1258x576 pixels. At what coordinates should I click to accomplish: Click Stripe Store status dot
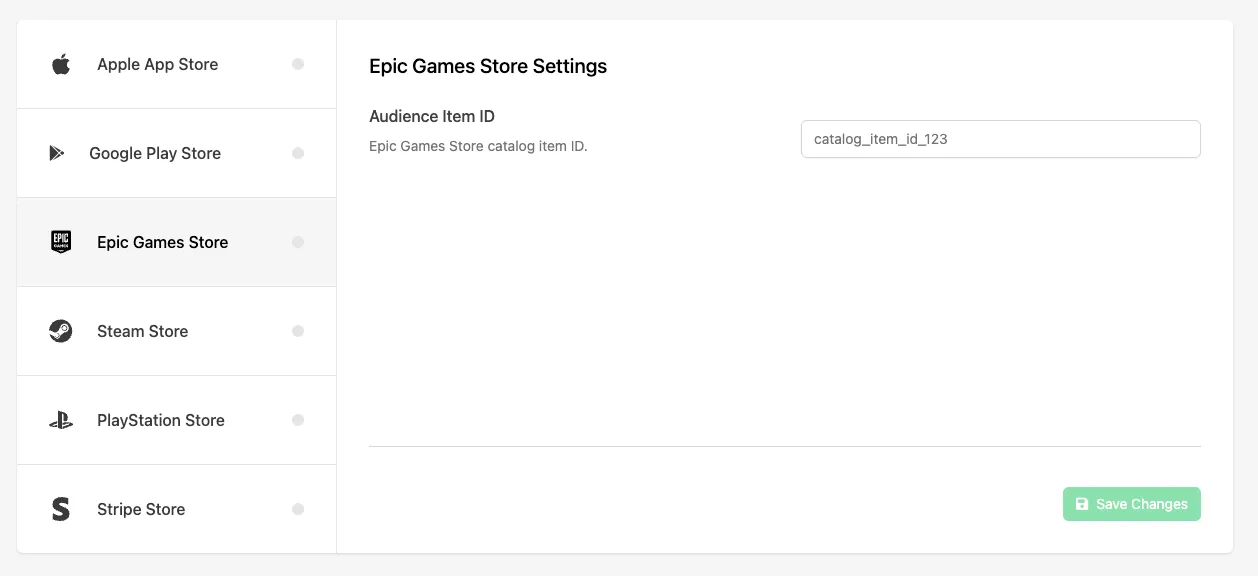pyautogui.click(x=298, y=509)
